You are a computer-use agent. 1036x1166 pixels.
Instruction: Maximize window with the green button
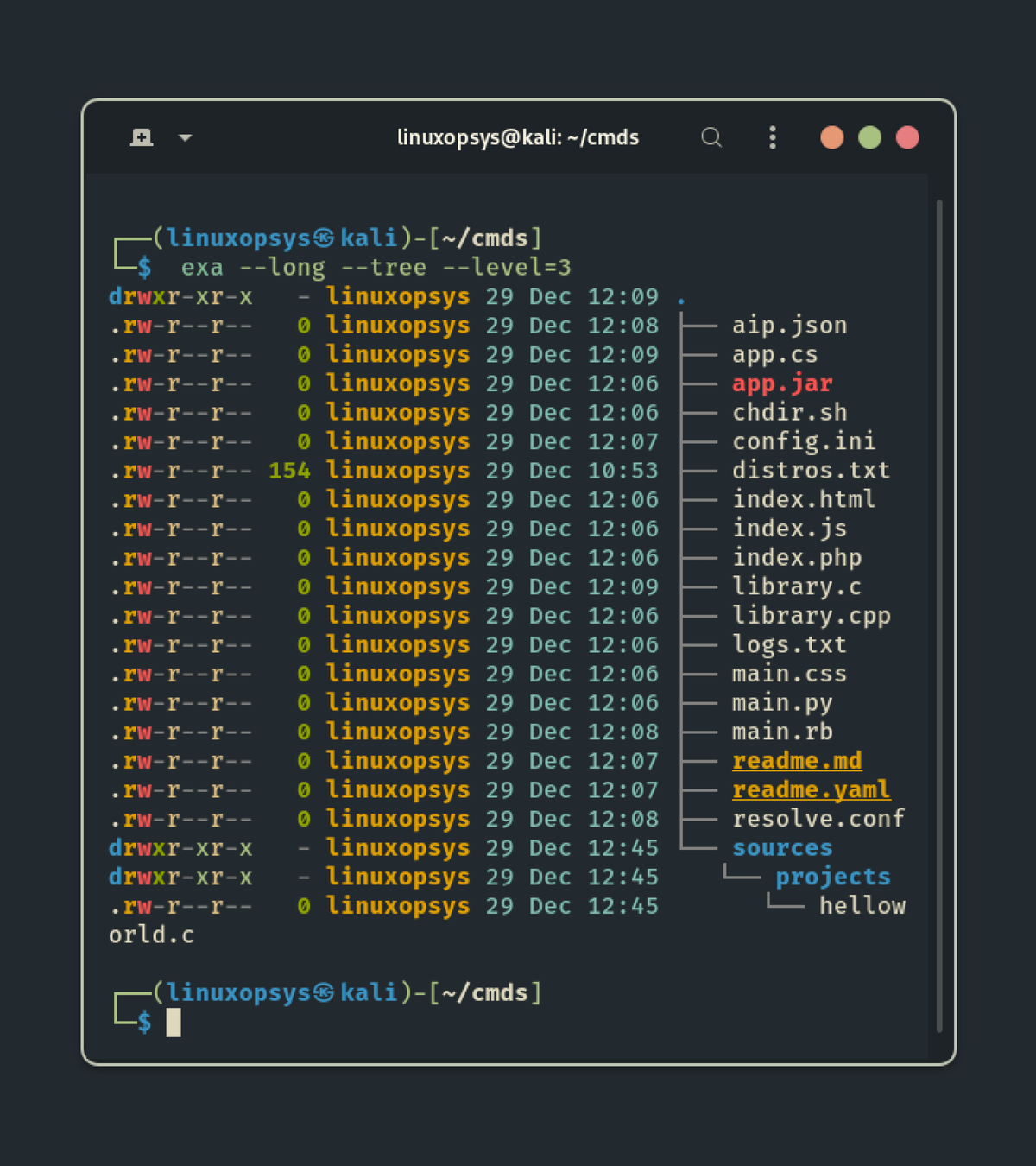tap(869, 137)
